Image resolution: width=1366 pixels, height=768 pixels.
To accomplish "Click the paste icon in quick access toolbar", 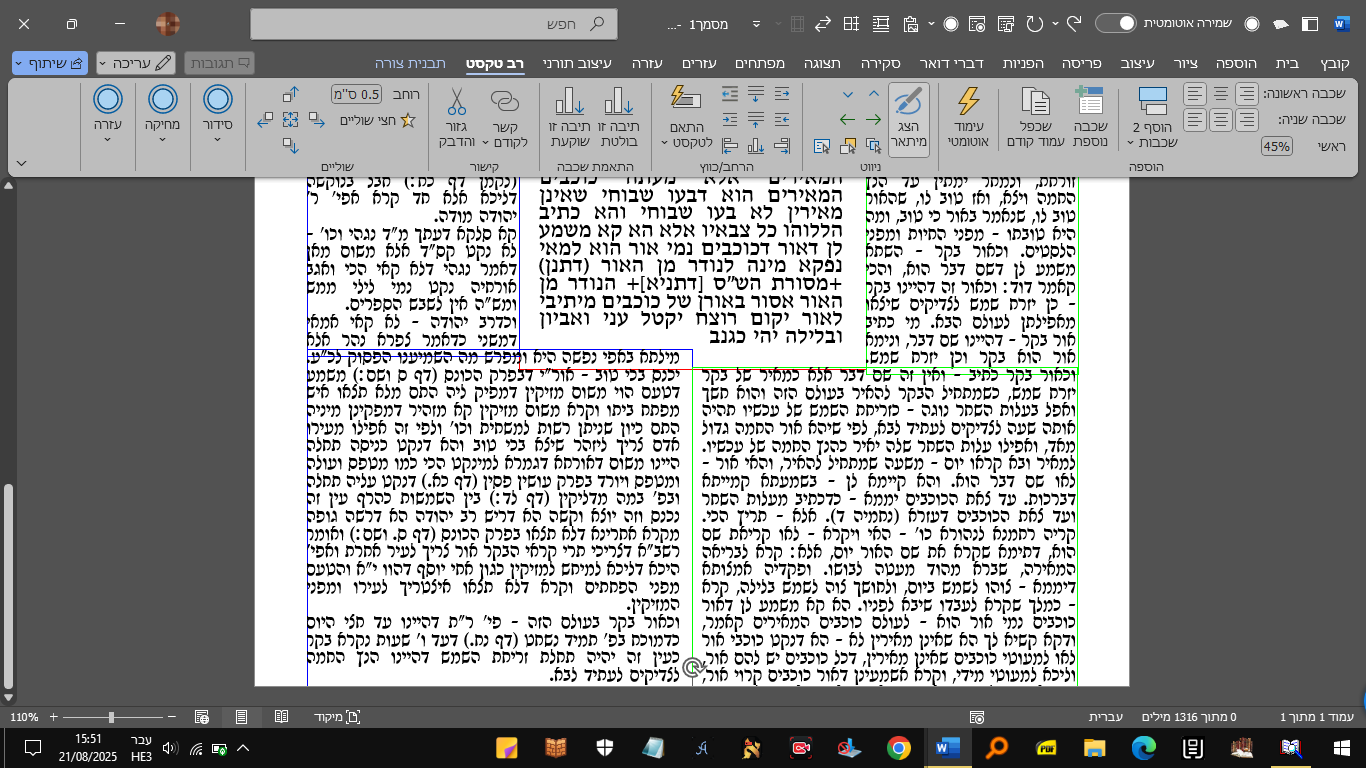I will 910,23.
